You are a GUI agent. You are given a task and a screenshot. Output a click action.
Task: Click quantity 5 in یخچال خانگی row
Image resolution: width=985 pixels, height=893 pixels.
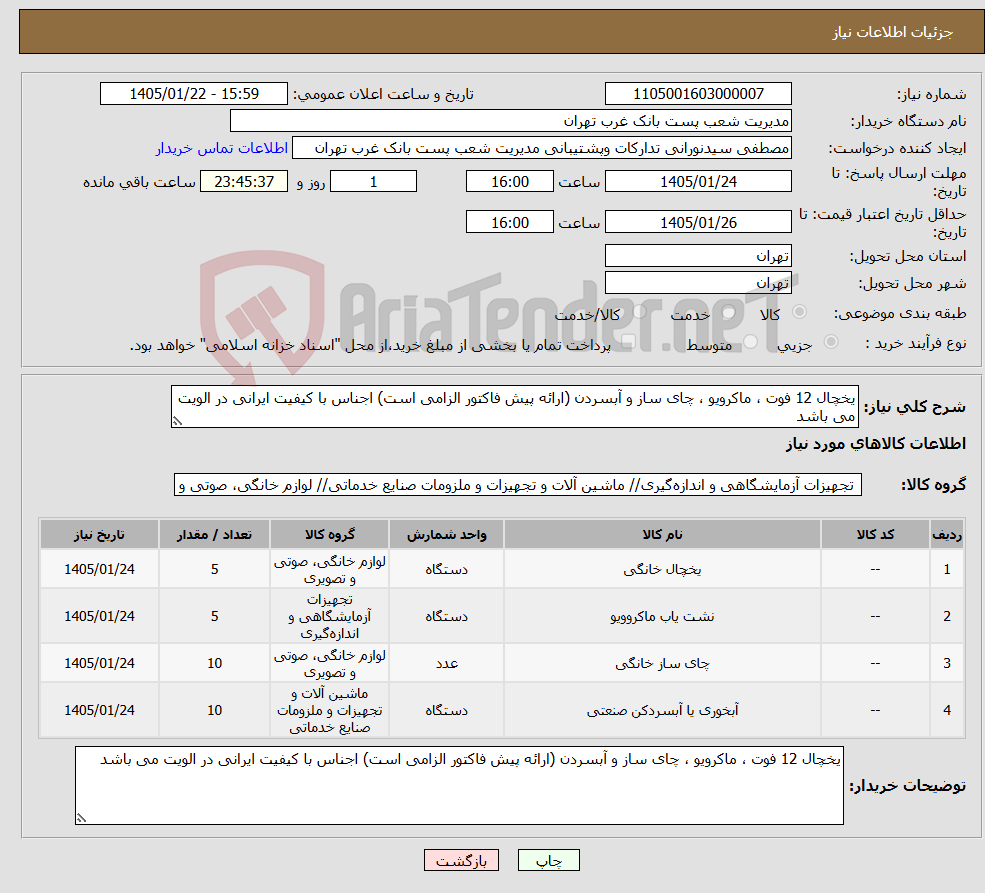(214, 570)
